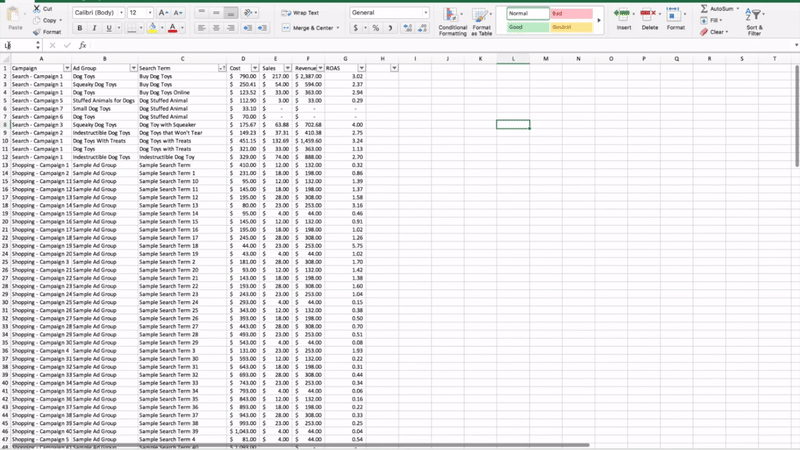Screen dimensions: 800x450
Task: Toggle Bold formatting
Action: 80,28
